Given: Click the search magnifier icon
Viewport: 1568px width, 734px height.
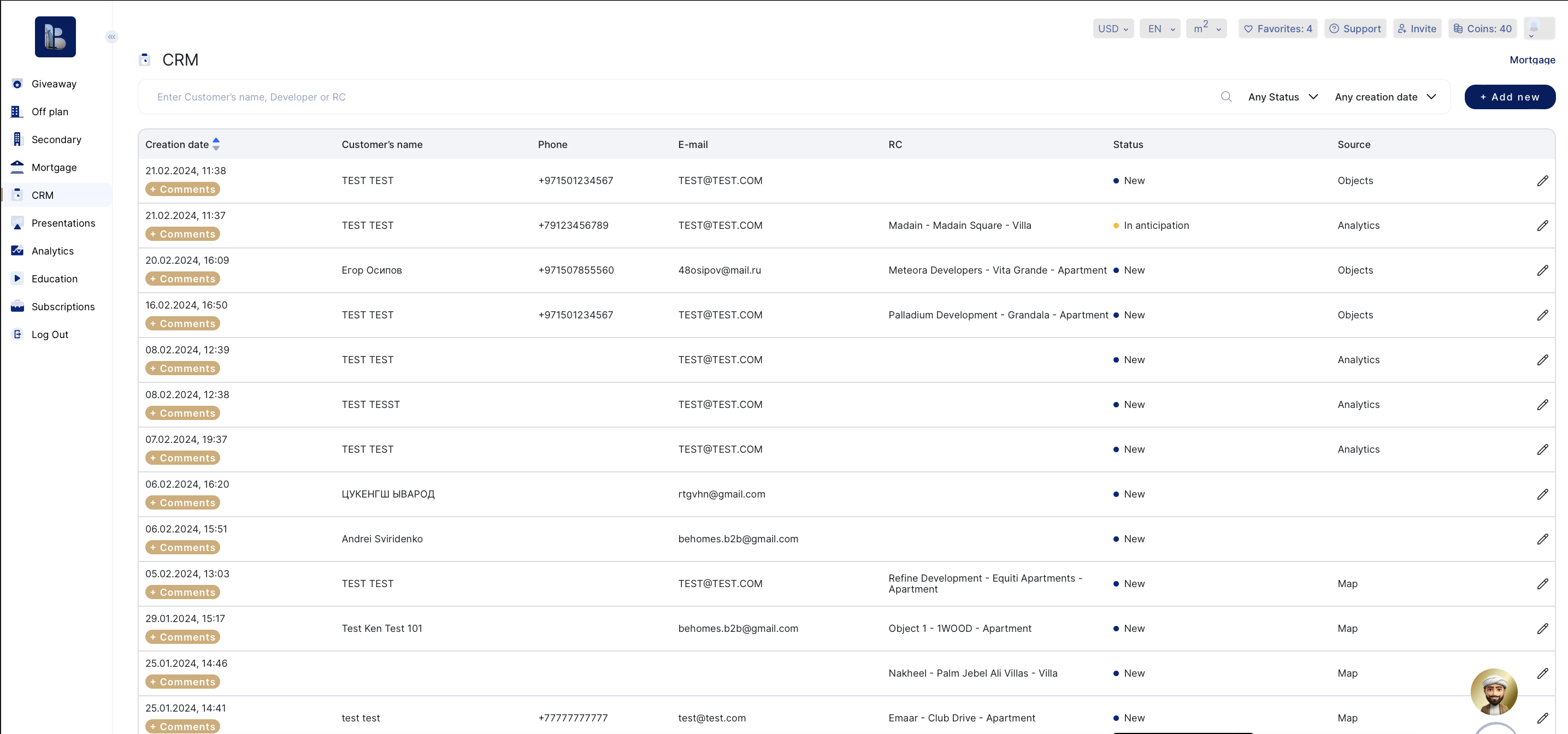Looking at the screenshot, I should 1226,97.
